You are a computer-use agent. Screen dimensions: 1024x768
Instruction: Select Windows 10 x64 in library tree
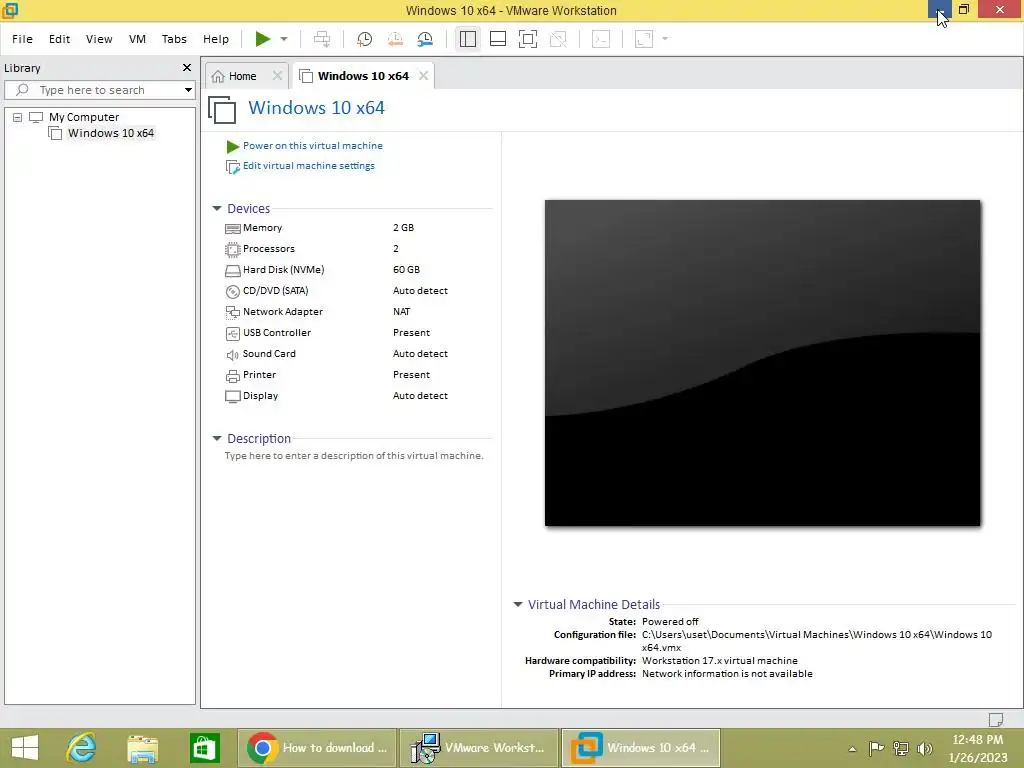coord(111,133)
